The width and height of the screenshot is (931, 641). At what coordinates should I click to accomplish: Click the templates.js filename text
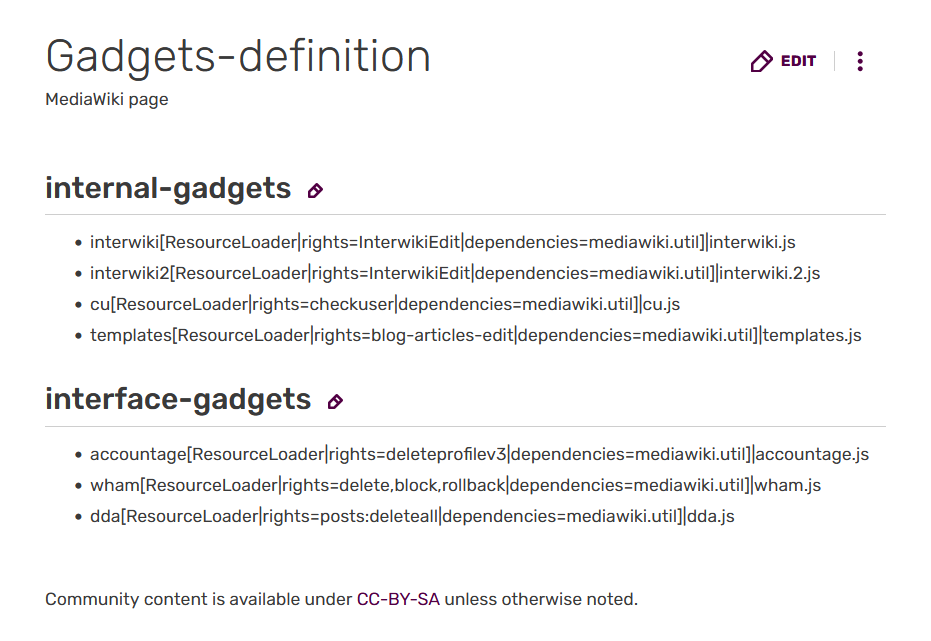point(812,335)
